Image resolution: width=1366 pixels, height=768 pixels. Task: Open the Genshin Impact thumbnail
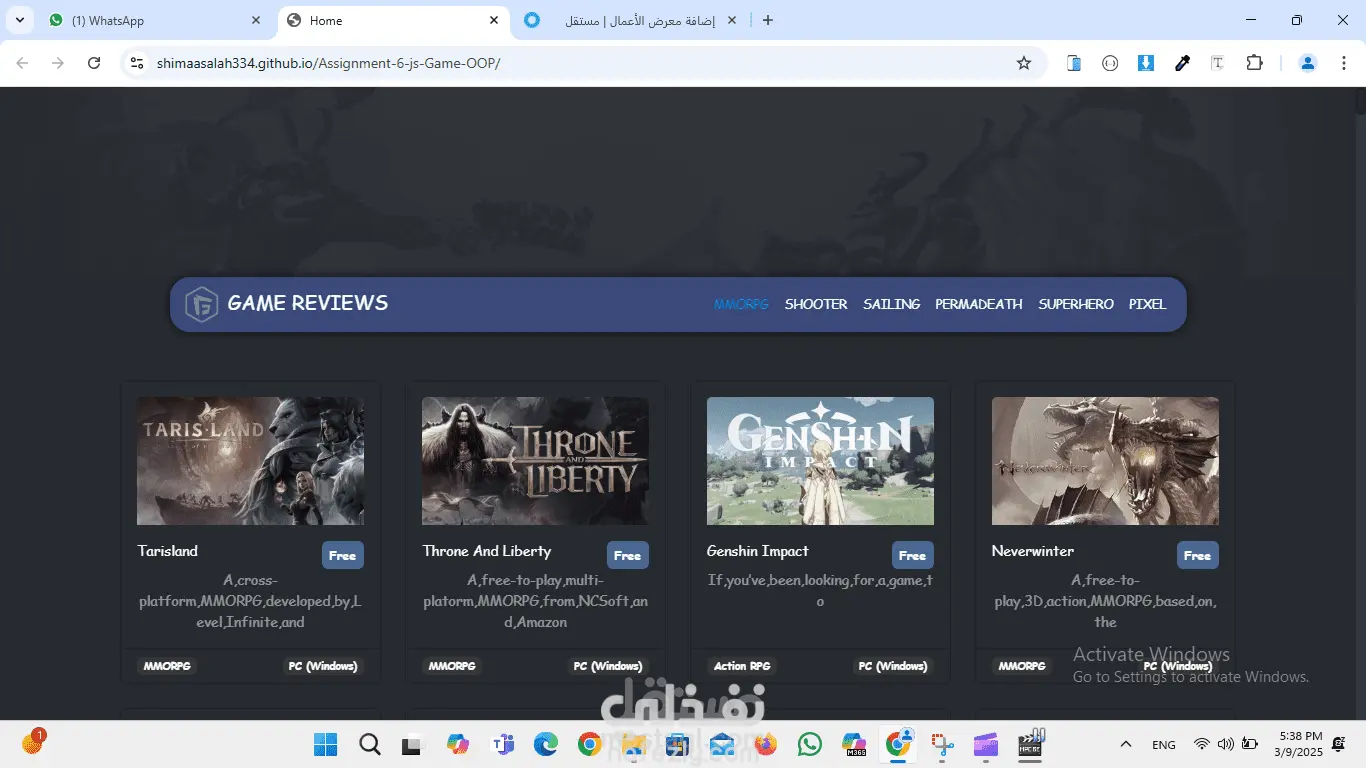(820, 461)
